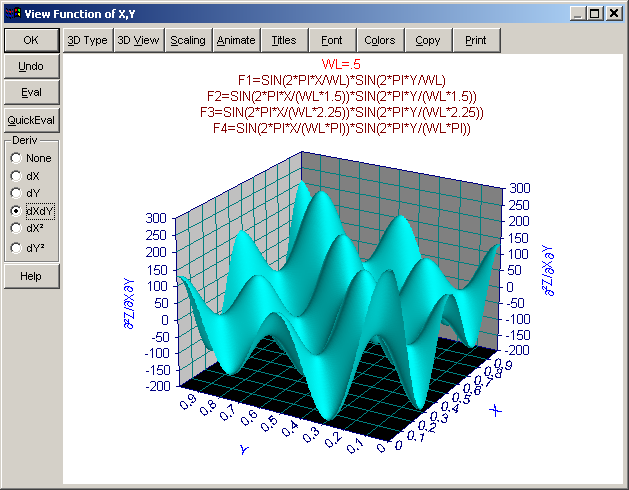Image resolution: width=629 pixels, height=490 pixels.
Task: Select the dY² derivative option
Action: pos(27,248)
